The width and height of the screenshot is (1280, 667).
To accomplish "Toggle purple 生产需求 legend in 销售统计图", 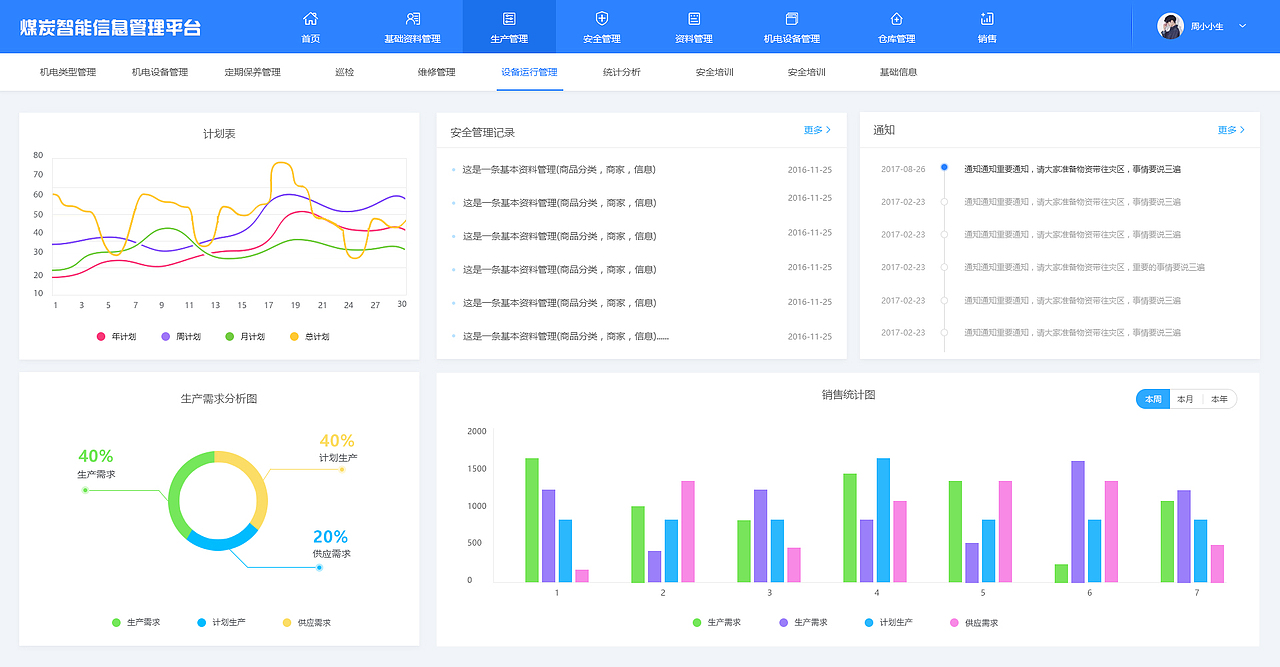I will [x=803, y=622].
